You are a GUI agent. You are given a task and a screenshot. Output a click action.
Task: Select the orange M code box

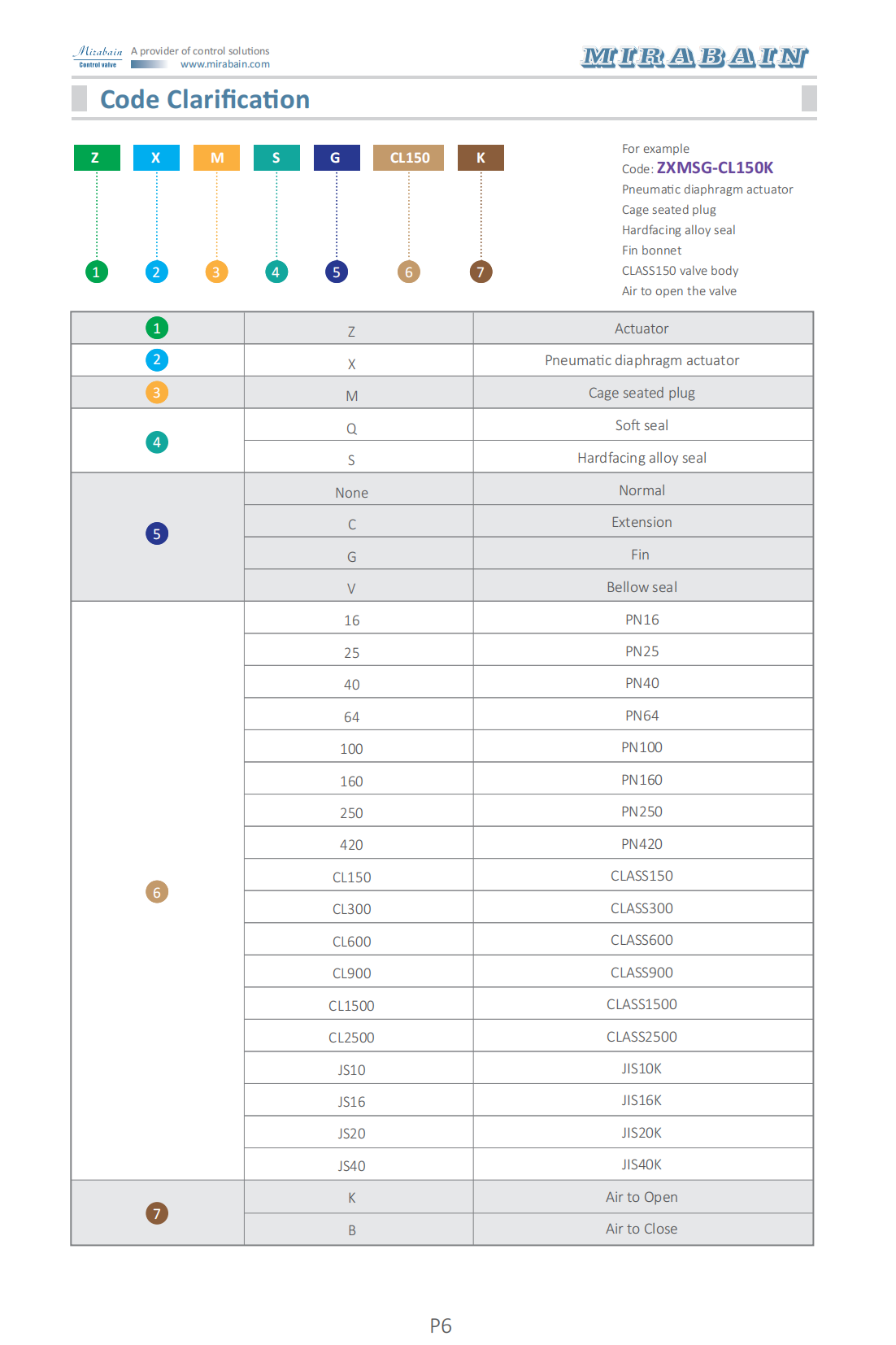click(x=216, y=158)
